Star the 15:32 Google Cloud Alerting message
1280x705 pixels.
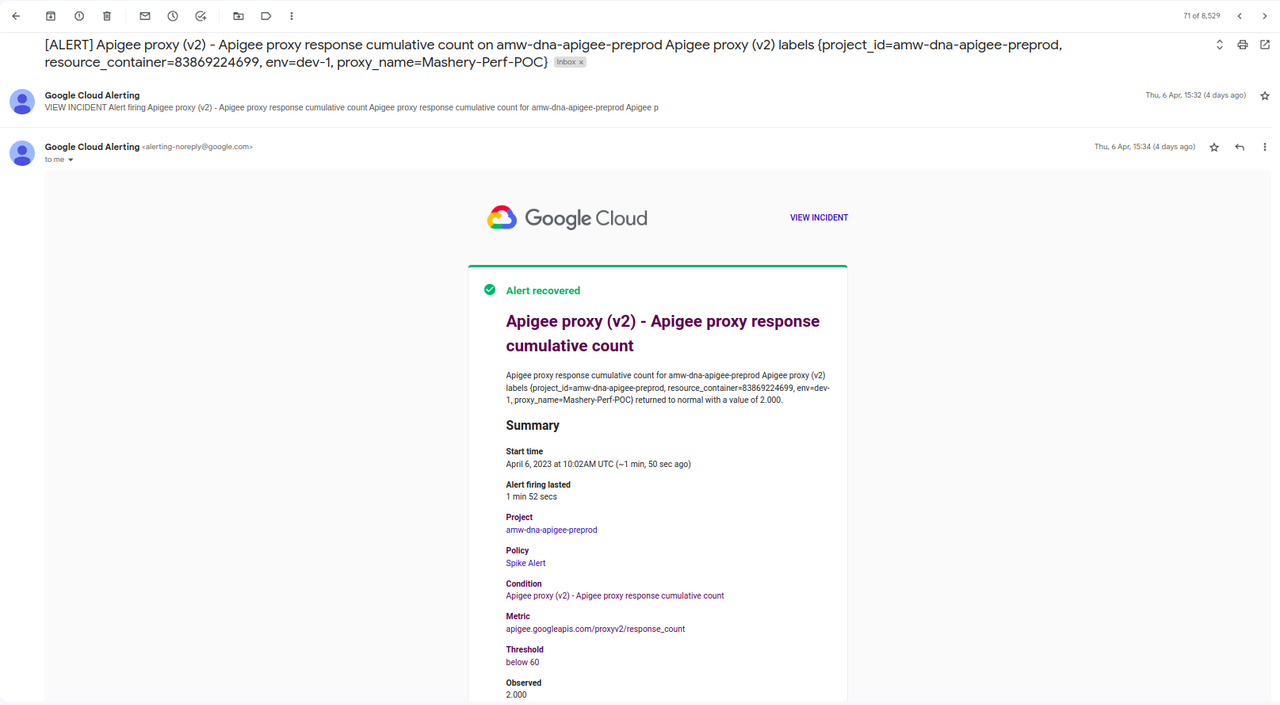pyautogui.click(x=1265, y=96)
